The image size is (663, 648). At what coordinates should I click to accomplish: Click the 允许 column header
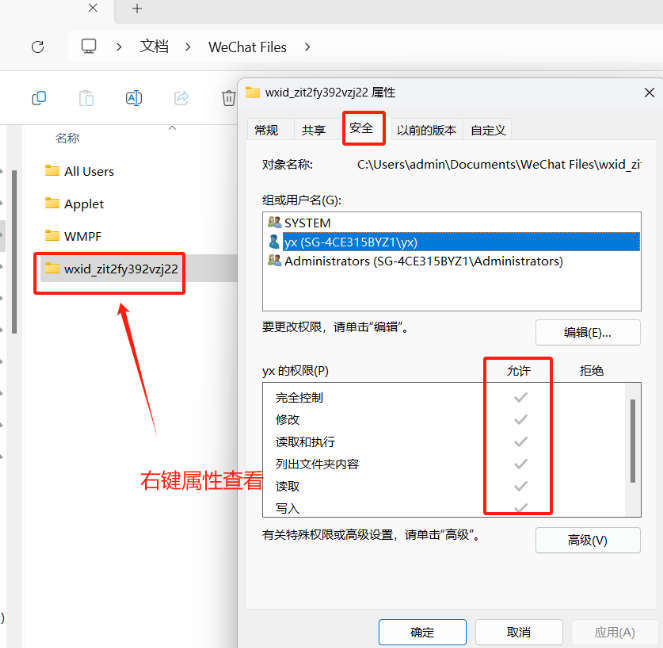(518, 371)
